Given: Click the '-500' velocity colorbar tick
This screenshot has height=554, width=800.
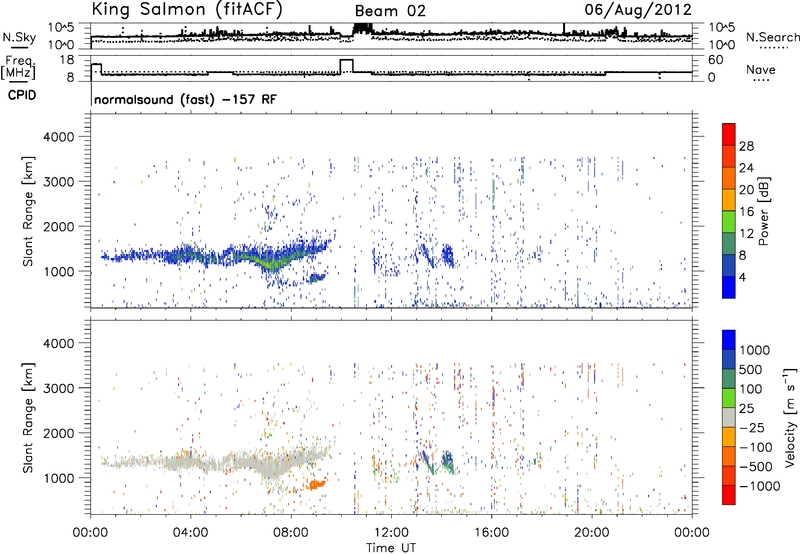Looking at the screenshot, I should pos(756,466).
